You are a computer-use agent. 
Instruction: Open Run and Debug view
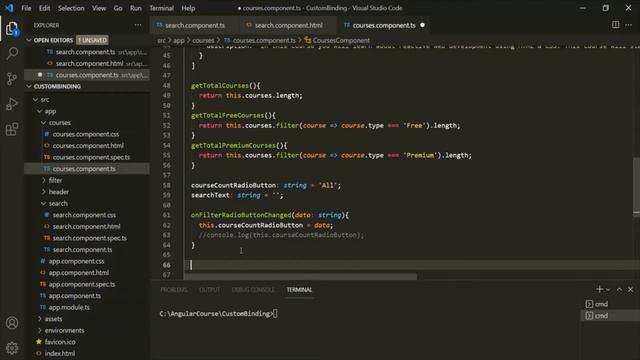pyautogui.click(x=12, y=104)
